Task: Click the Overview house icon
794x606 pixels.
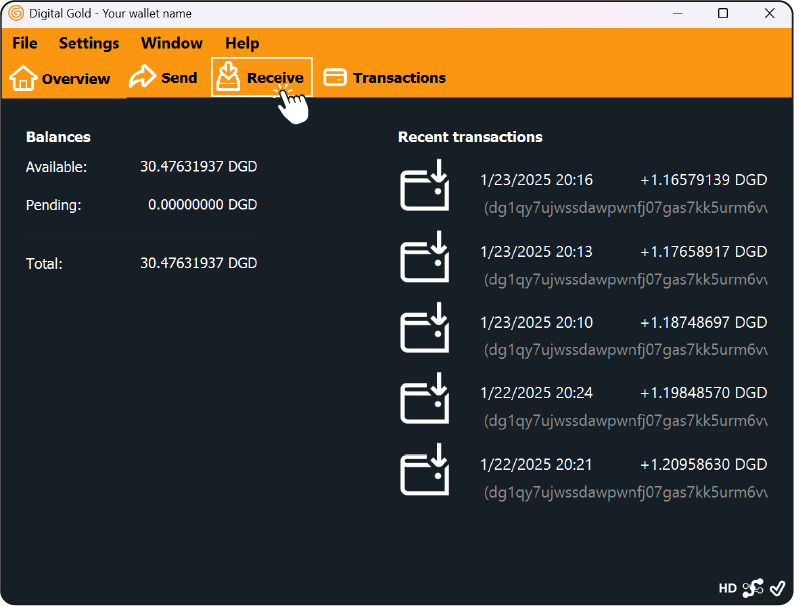Action: coord(23,78)
